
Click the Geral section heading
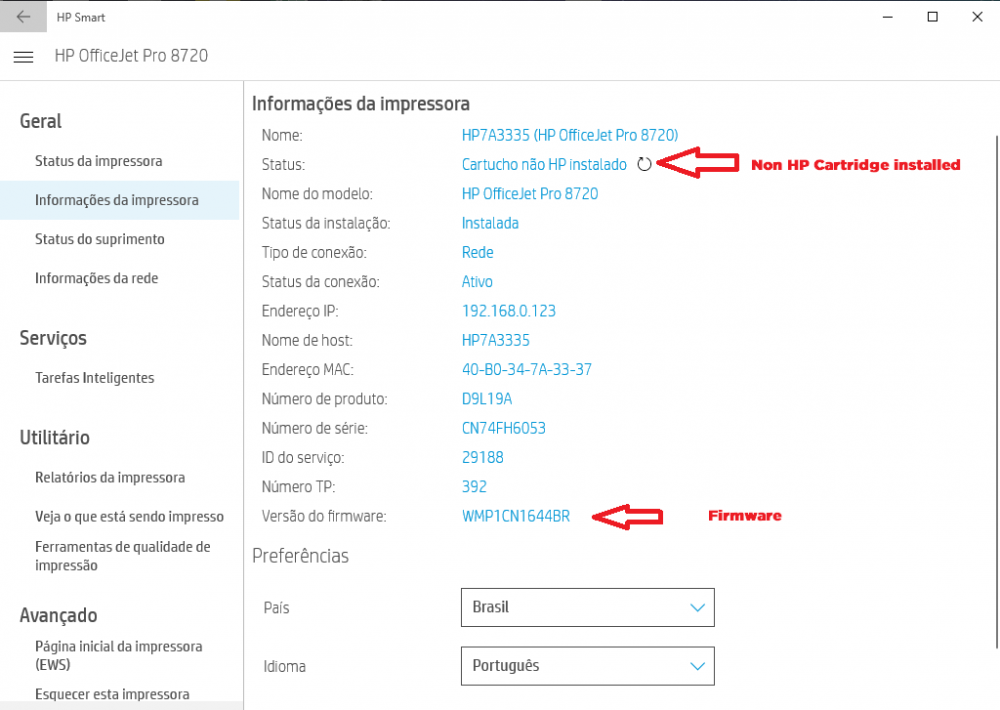[40, 121]
